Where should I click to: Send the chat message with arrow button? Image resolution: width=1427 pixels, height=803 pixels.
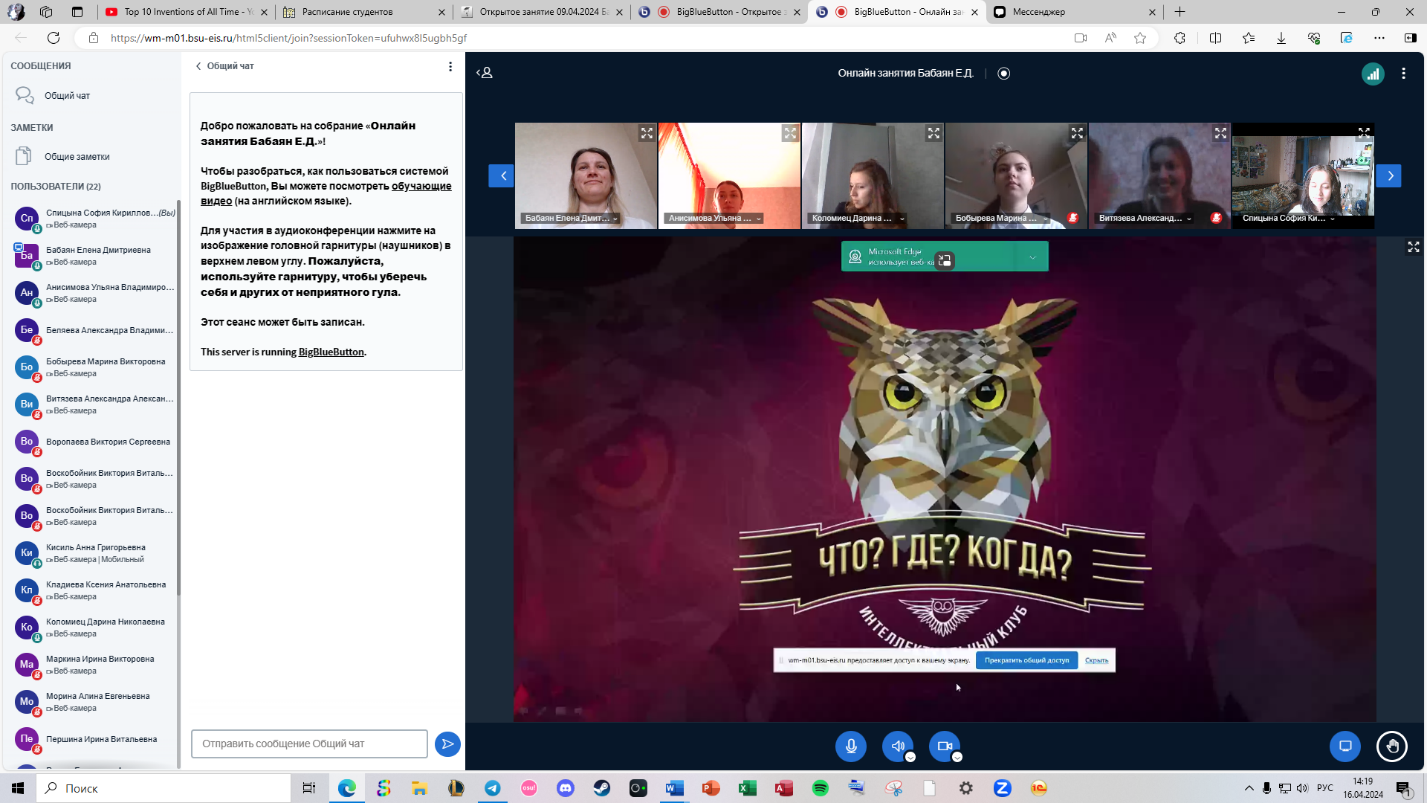tap(447, 744)
